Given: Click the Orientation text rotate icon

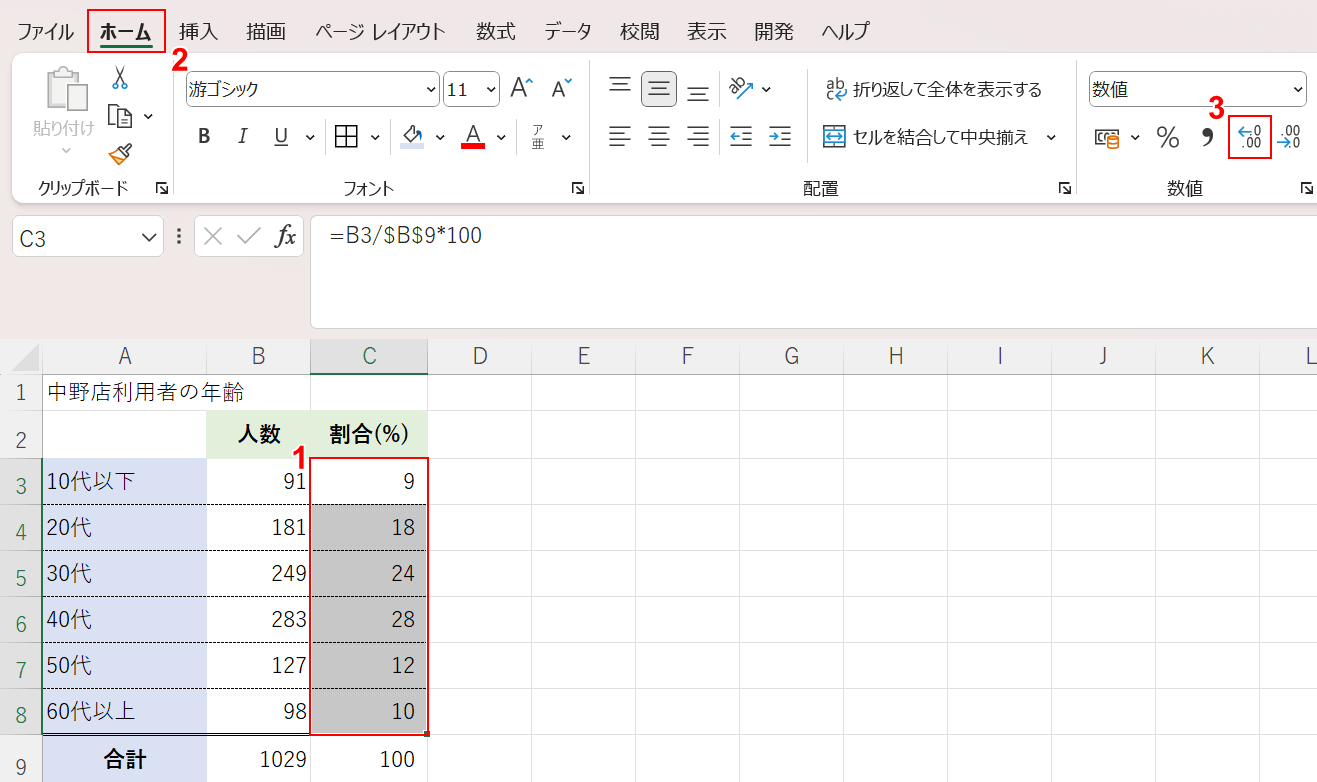Looking at the screenshot, I should [741, 89].
